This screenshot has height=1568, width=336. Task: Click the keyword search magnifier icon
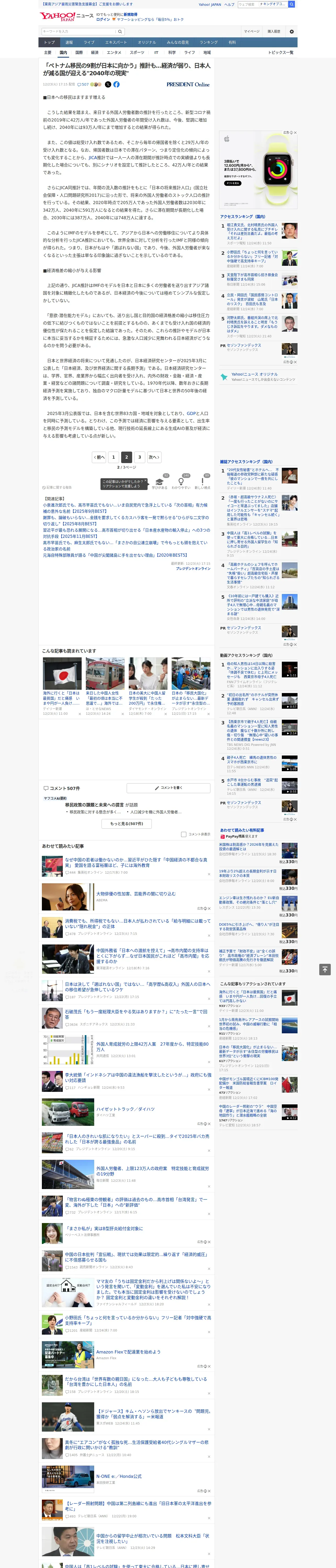point(120,32)
